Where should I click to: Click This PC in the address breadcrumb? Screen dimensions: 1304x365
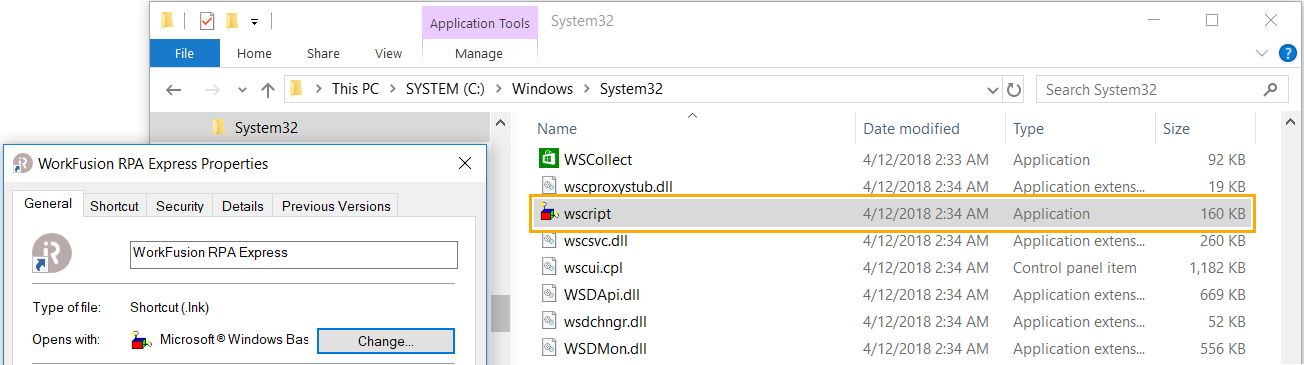355,89
